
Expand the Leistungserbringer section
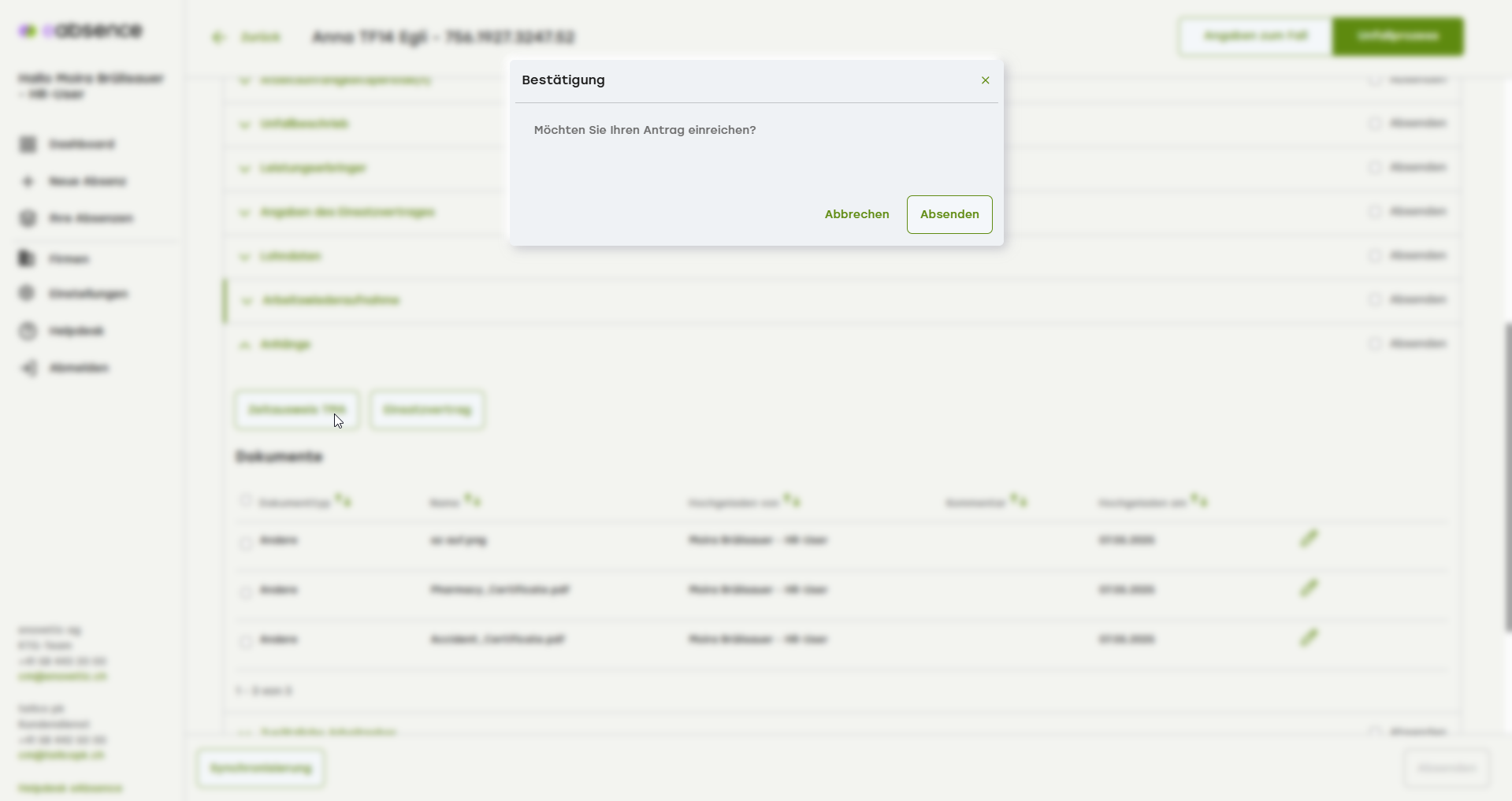[245, 169]
